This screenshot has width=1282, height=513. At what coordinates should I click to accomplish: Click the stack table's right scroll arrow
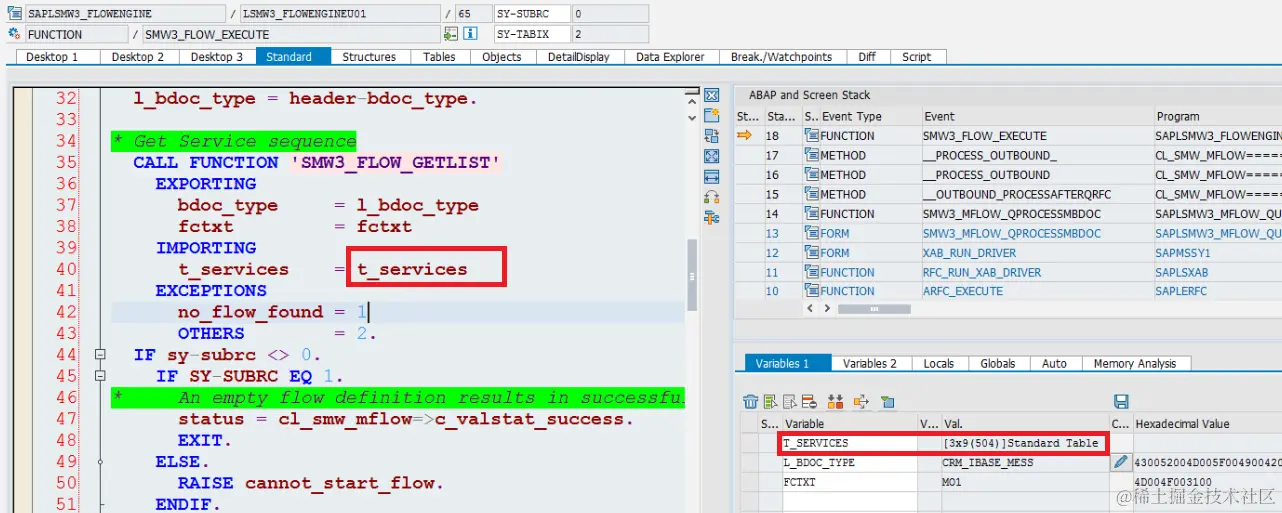(828, 309)
